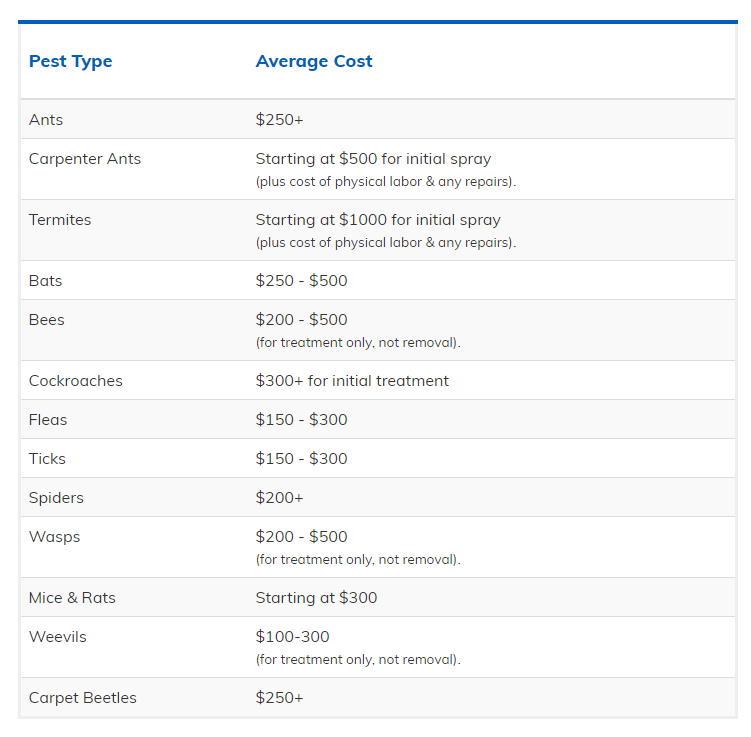Select the Spiders row label
Viewport: 751px width, 737px height.
tap(56, 498)
